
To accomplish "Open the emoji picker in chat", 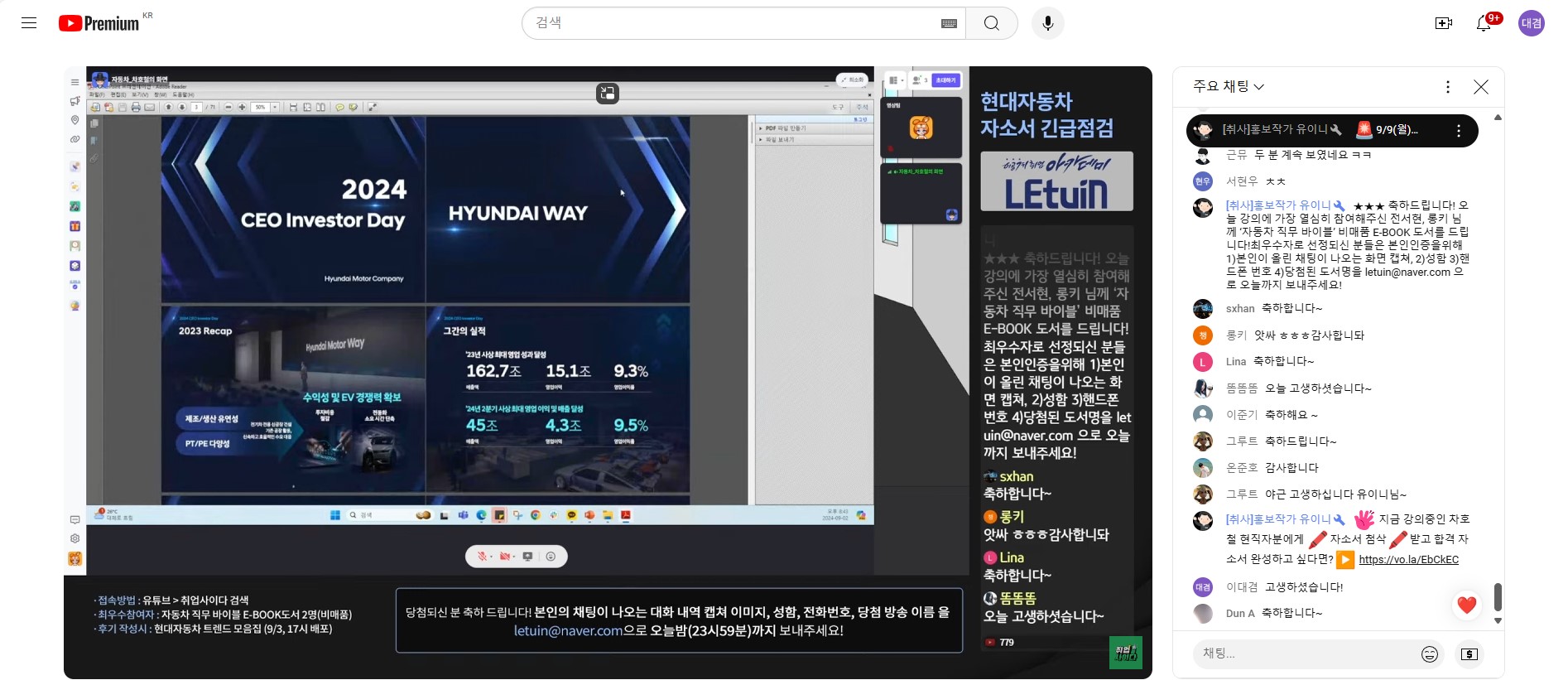I will coord(1429,654).
